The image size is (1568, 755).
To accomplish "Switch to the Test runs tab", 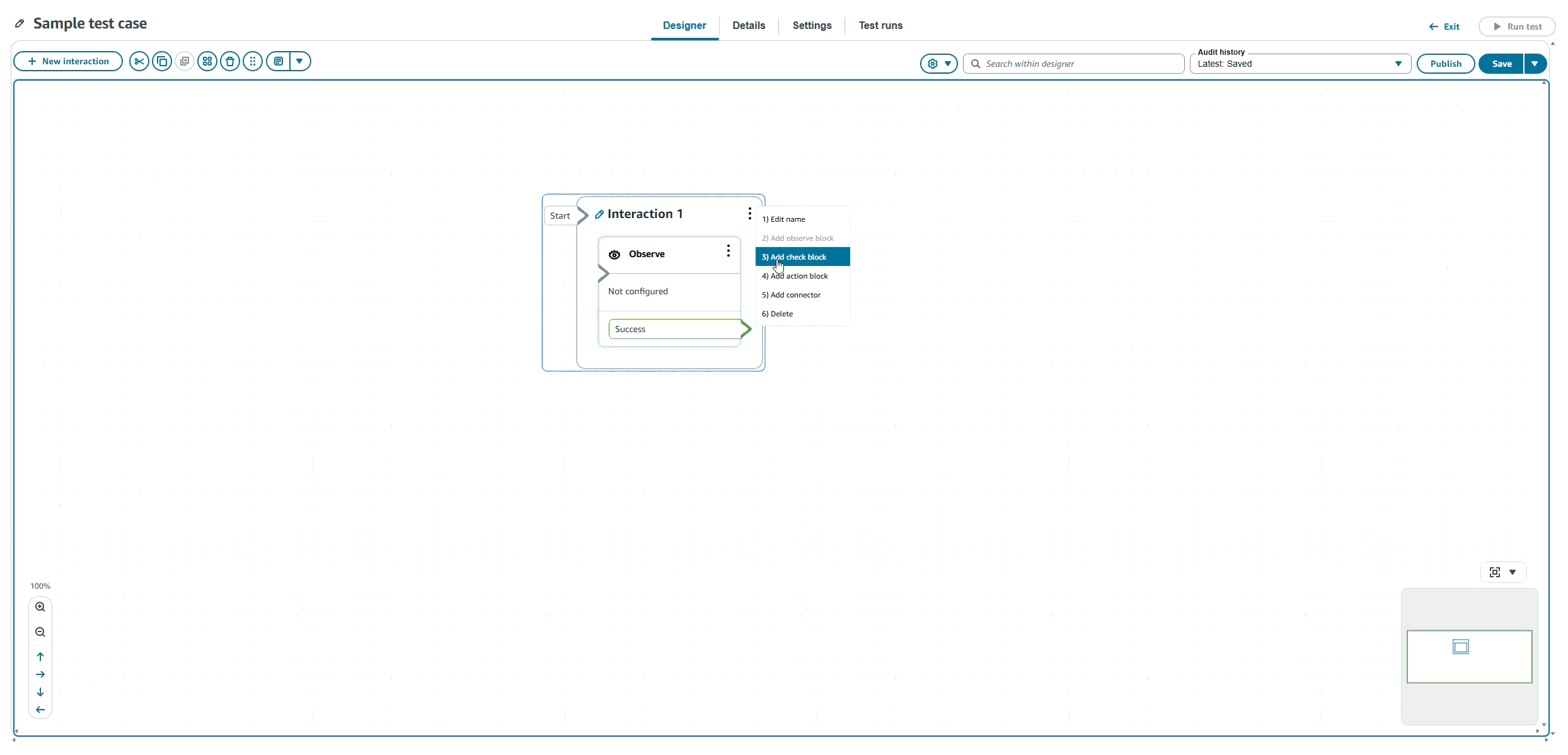I will [x=880, y=25].
